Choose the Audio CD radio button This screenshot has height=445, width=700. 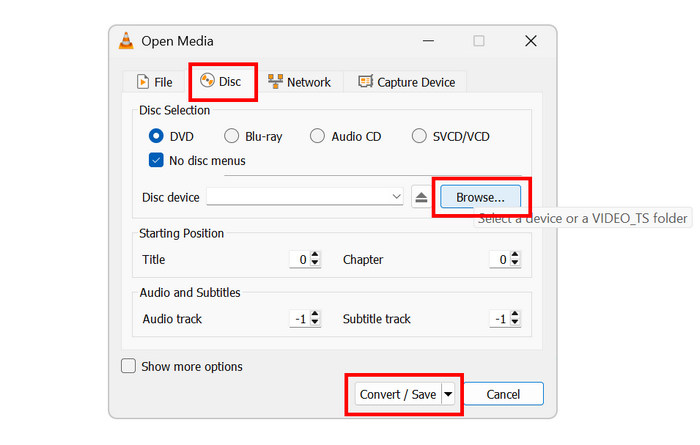pos(317,136)
